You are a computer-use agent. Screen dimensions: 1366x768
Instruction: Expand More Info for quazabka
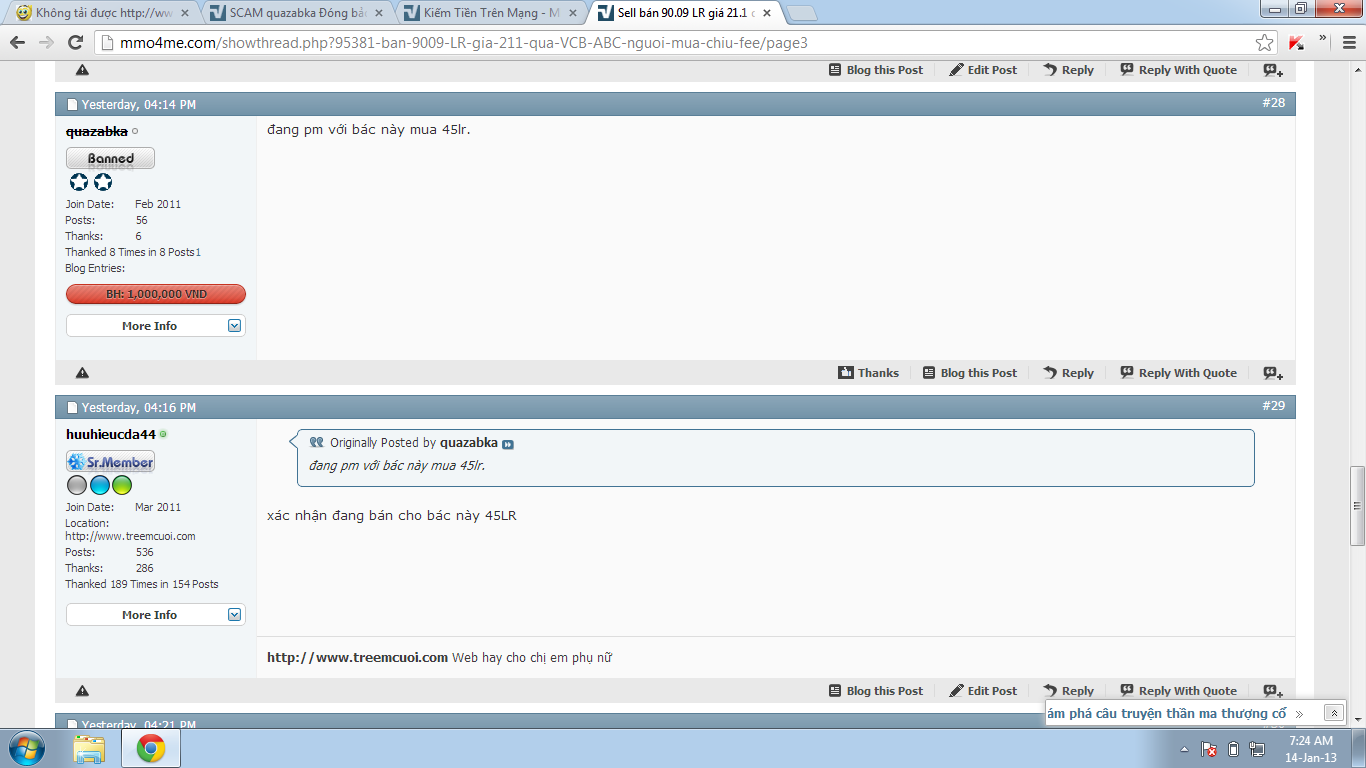(155, 326)
